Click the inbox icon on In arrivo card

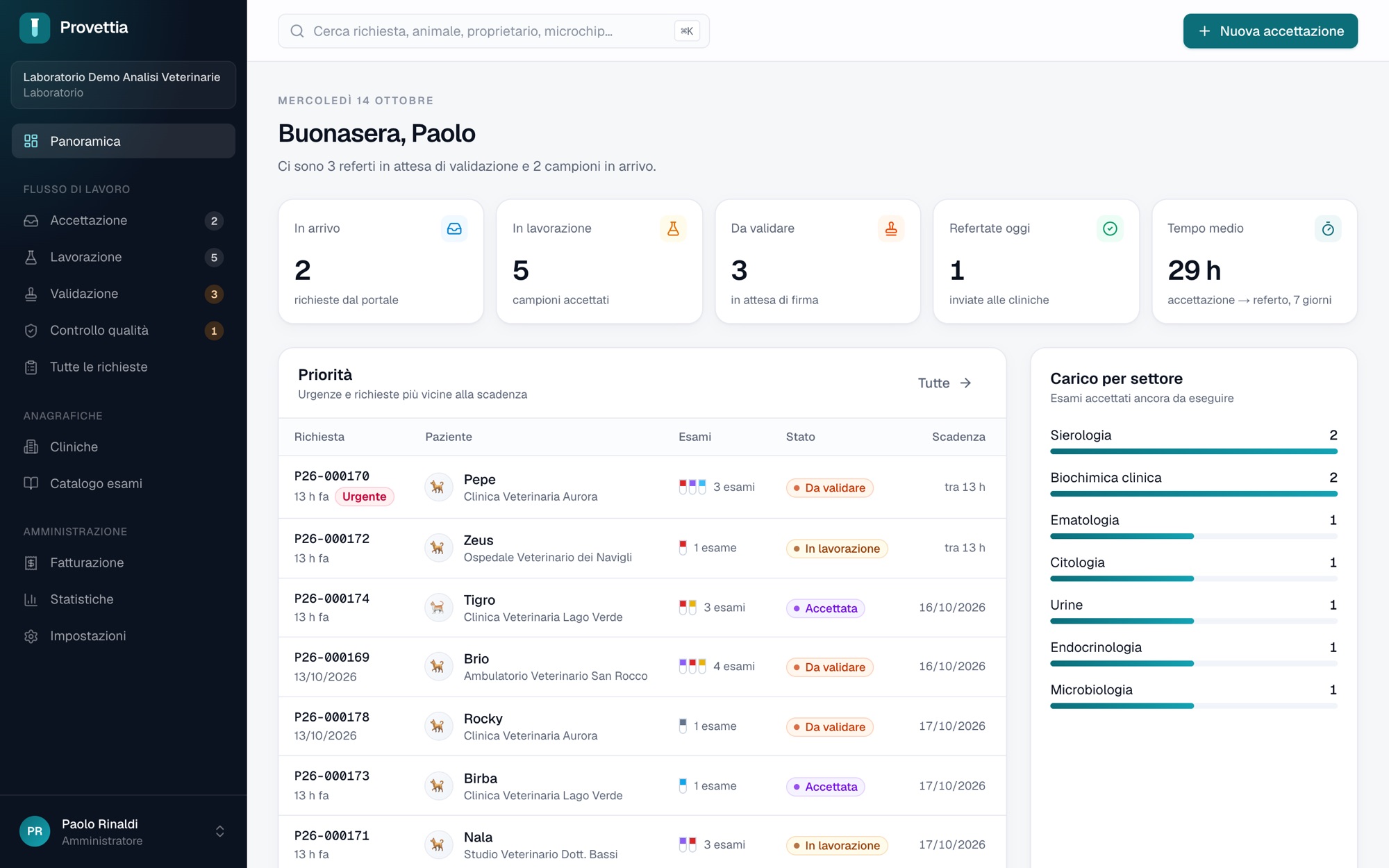point(454,228)
